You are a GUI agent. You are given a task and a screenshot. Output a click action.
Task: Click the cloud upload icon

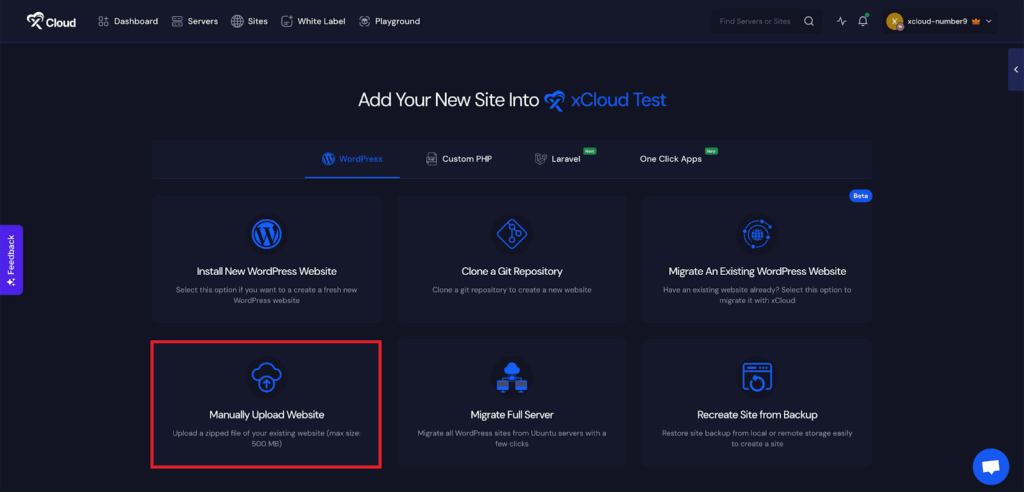click(x=266, y=377)
